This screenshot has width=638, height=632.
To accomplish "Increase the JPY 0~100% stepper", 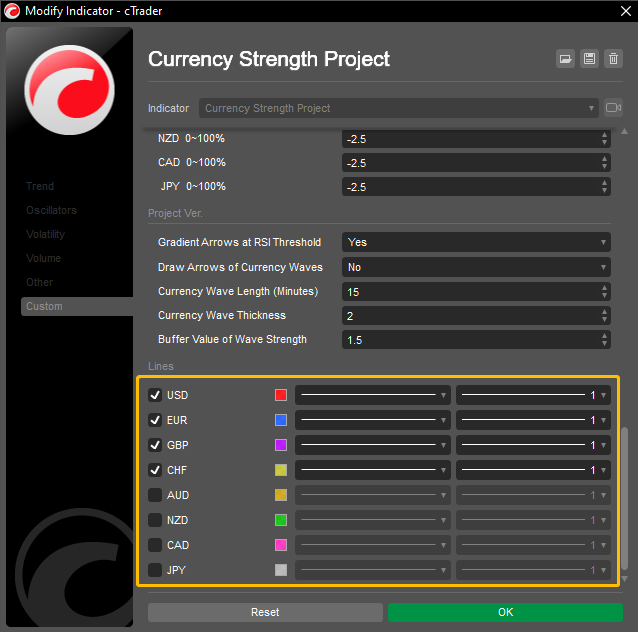I will tap(604, 183).
